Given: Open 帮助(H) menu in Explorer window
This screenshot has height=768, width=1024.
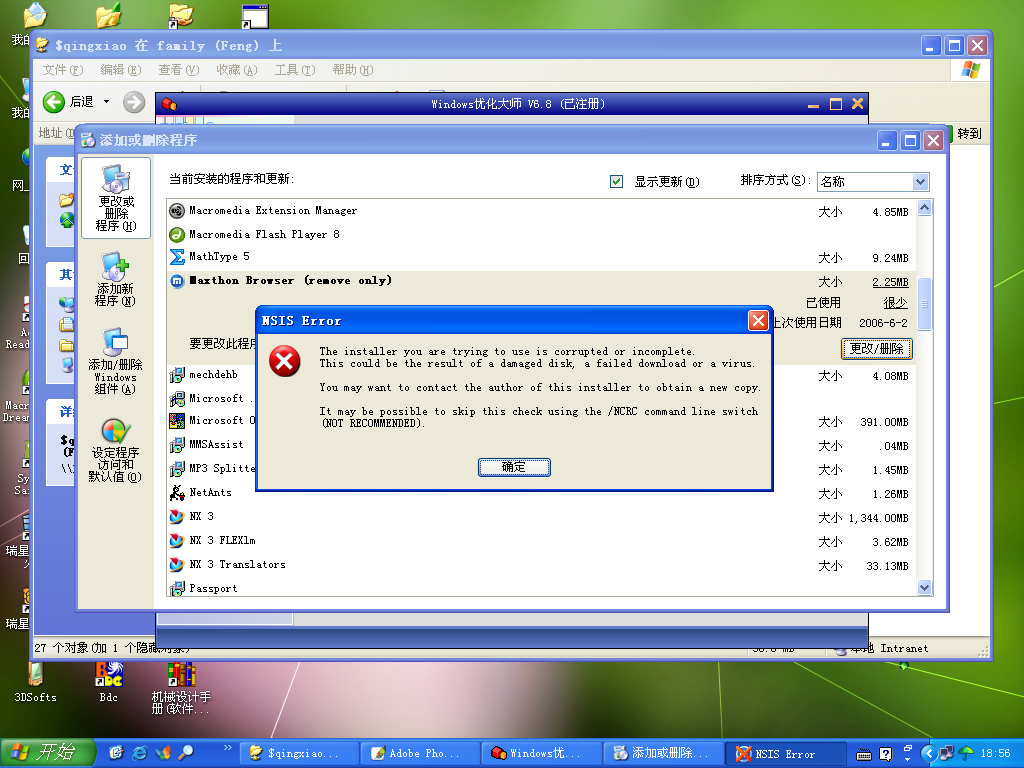Looking at the screenshot, I should click(353, 70).
